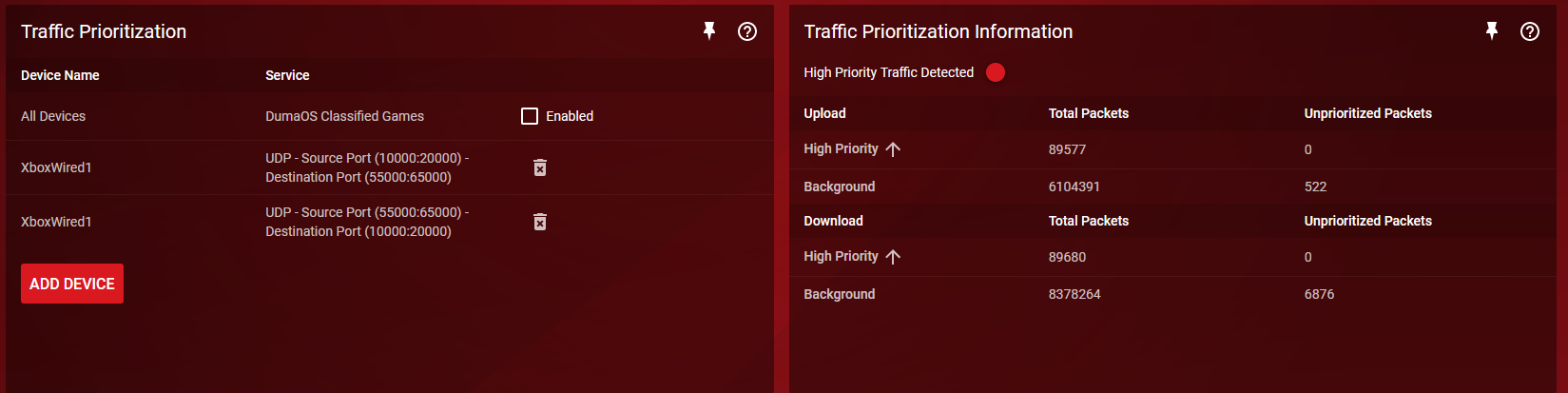Select the All Devices row
The width and height of the screenshot is (1568, 393).
(x=53, y=116)
